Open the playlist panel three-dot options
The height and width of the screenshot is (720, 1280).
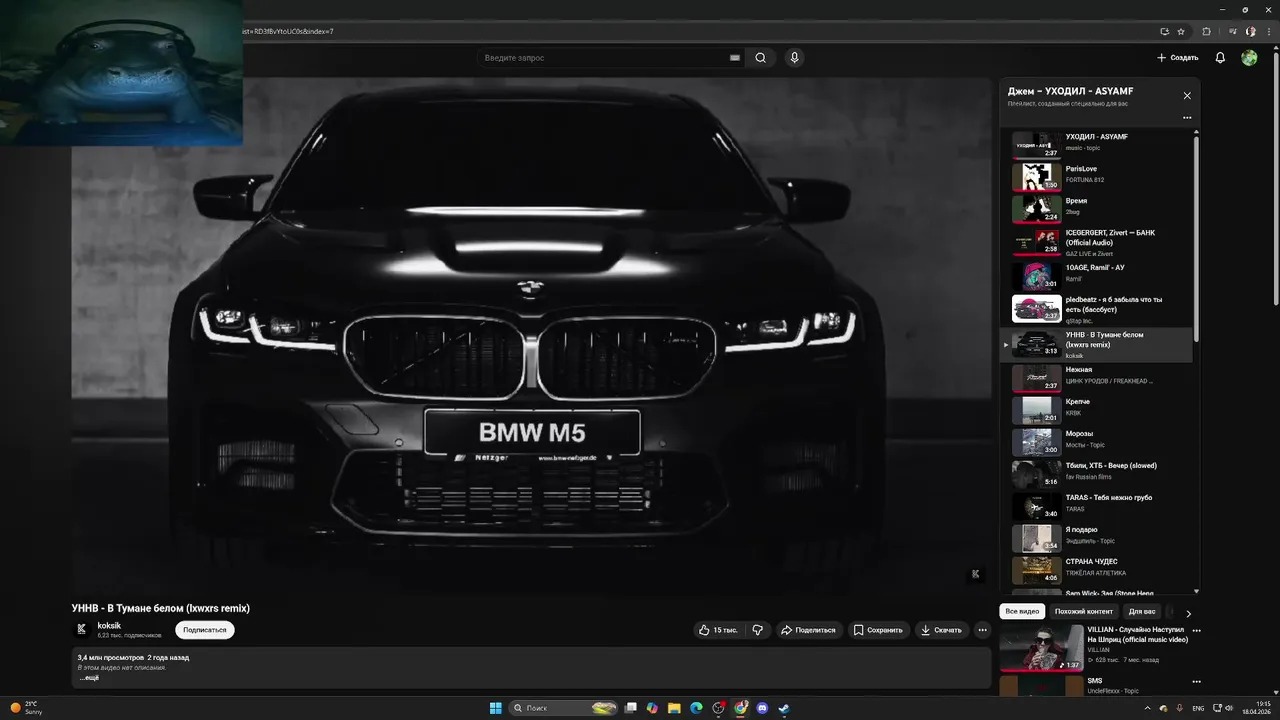point(1187,118)
